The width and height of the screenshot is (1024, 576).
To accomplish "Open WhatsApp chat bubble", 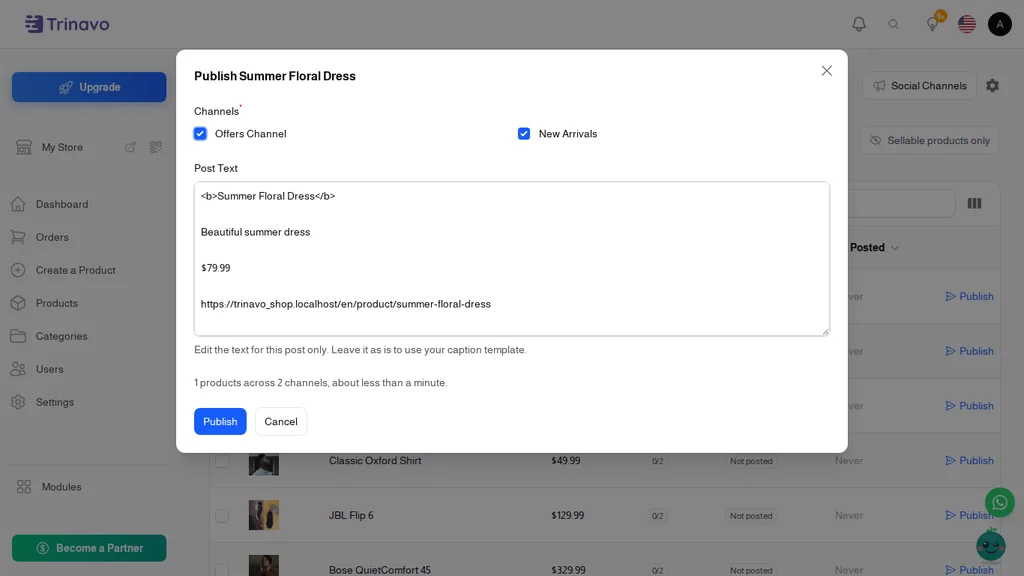I will pos(999,502).
